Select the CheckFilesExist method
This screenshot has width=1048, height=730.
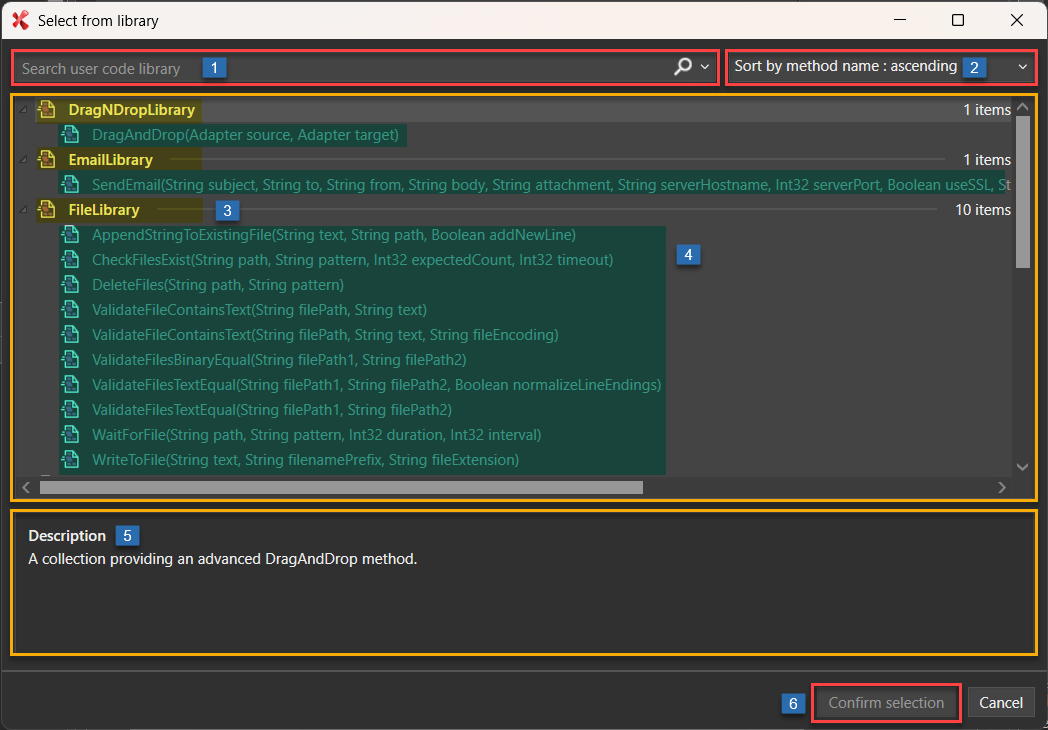click(352, 259)
